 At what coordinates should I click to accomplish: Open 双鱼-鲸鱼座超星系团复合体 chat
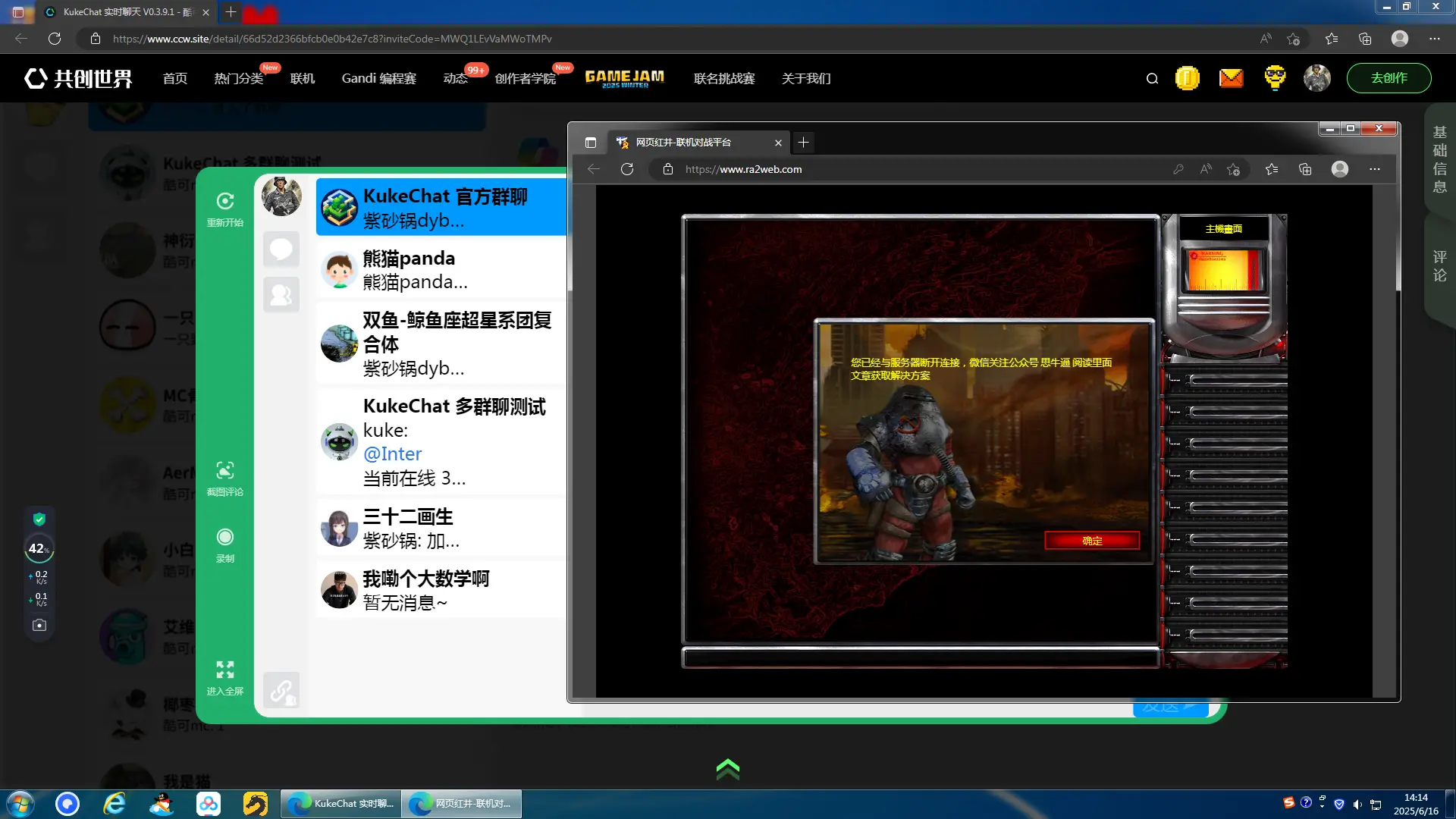coord(441,344)
